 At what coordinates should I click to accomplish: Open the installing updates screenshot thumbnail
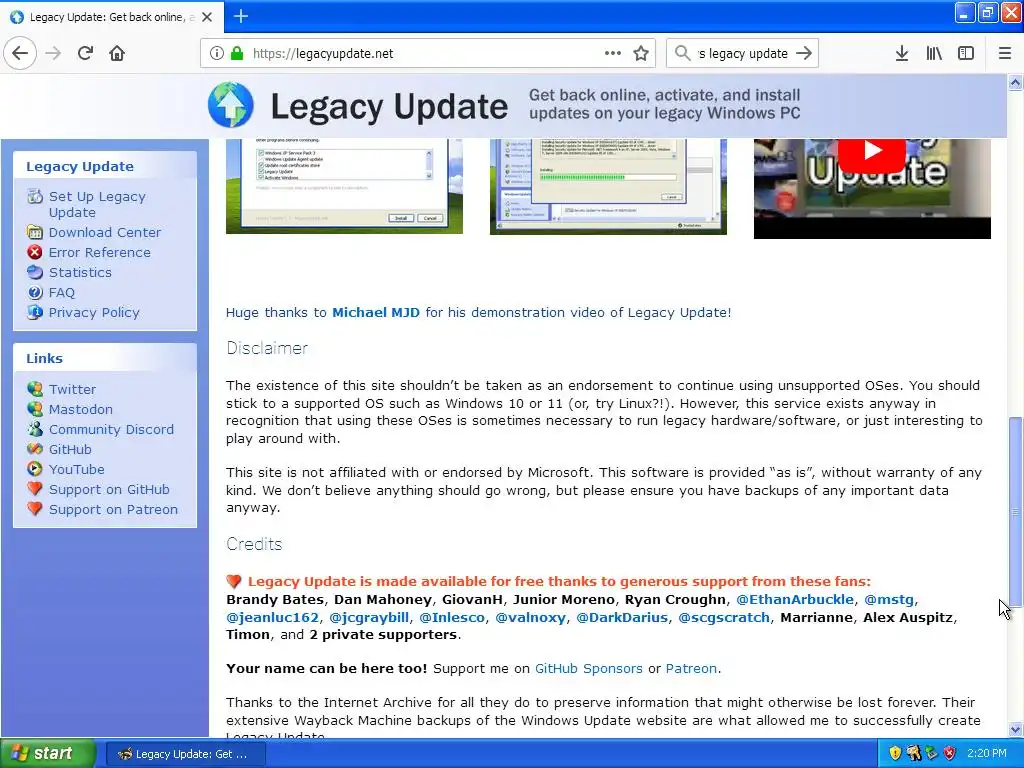[x=608, y=186]
